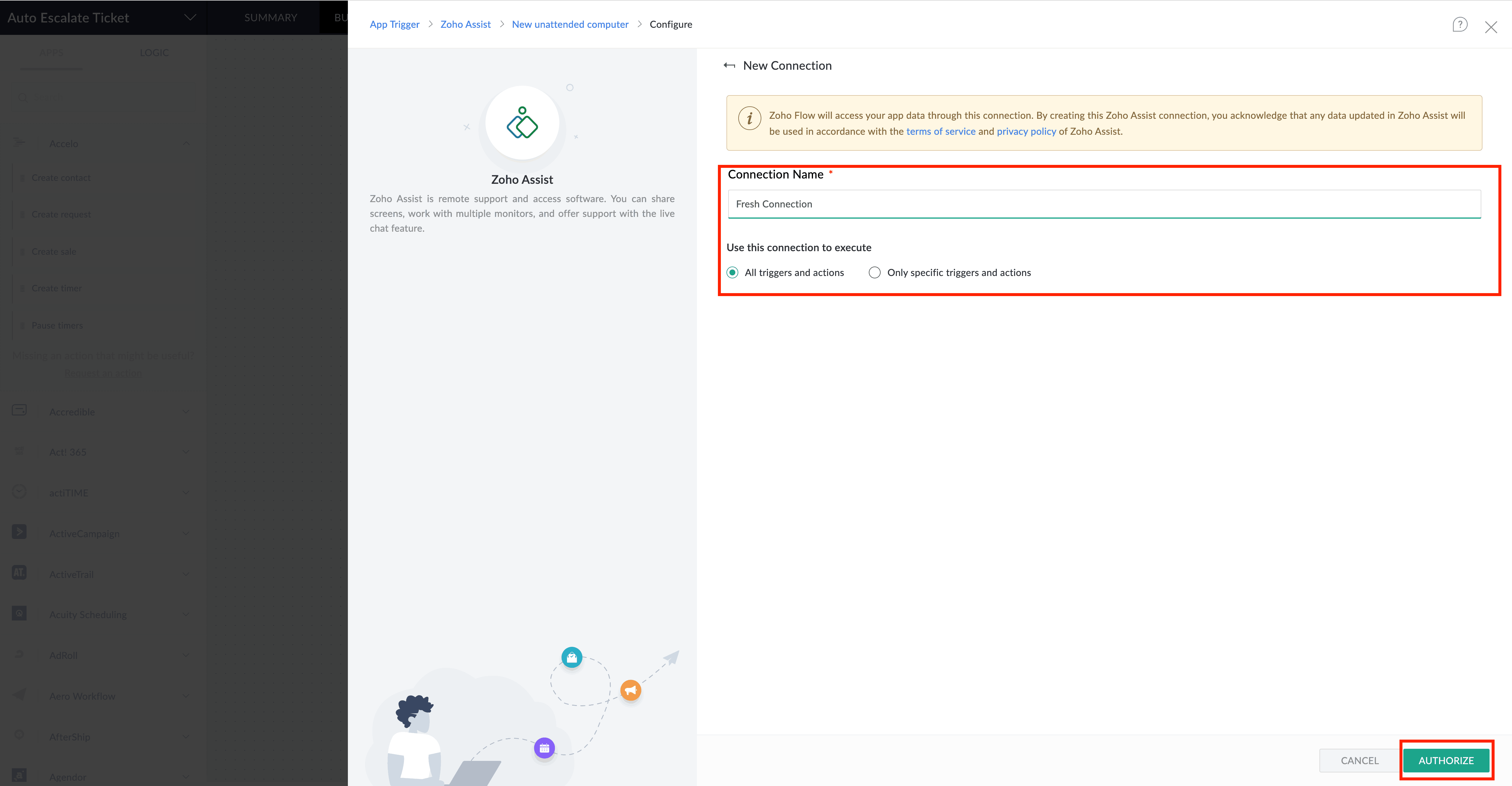Image resolution: width=1512 pixels, height=786 pixels.
Task: Click the Accredible app icon in sidebar
Action: click(19, 411)
